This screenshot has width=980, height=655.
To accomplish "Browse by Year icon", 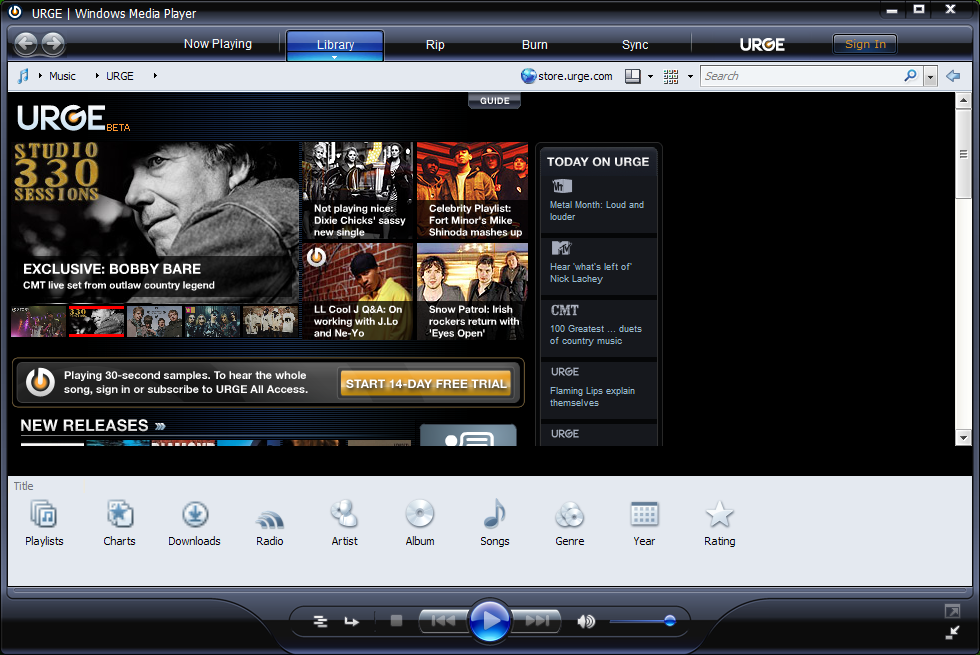I will 644,515.
